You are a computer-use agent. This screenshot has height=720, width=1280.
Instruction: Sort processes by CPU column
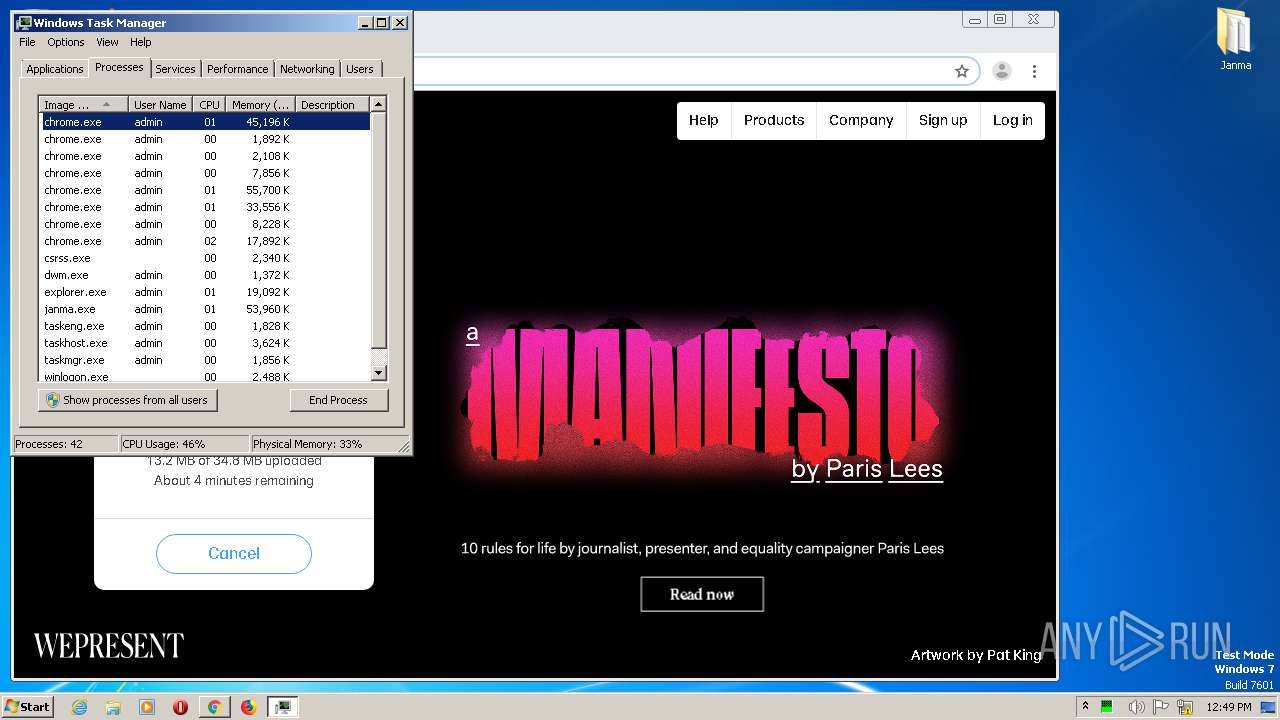coord(209,105)
